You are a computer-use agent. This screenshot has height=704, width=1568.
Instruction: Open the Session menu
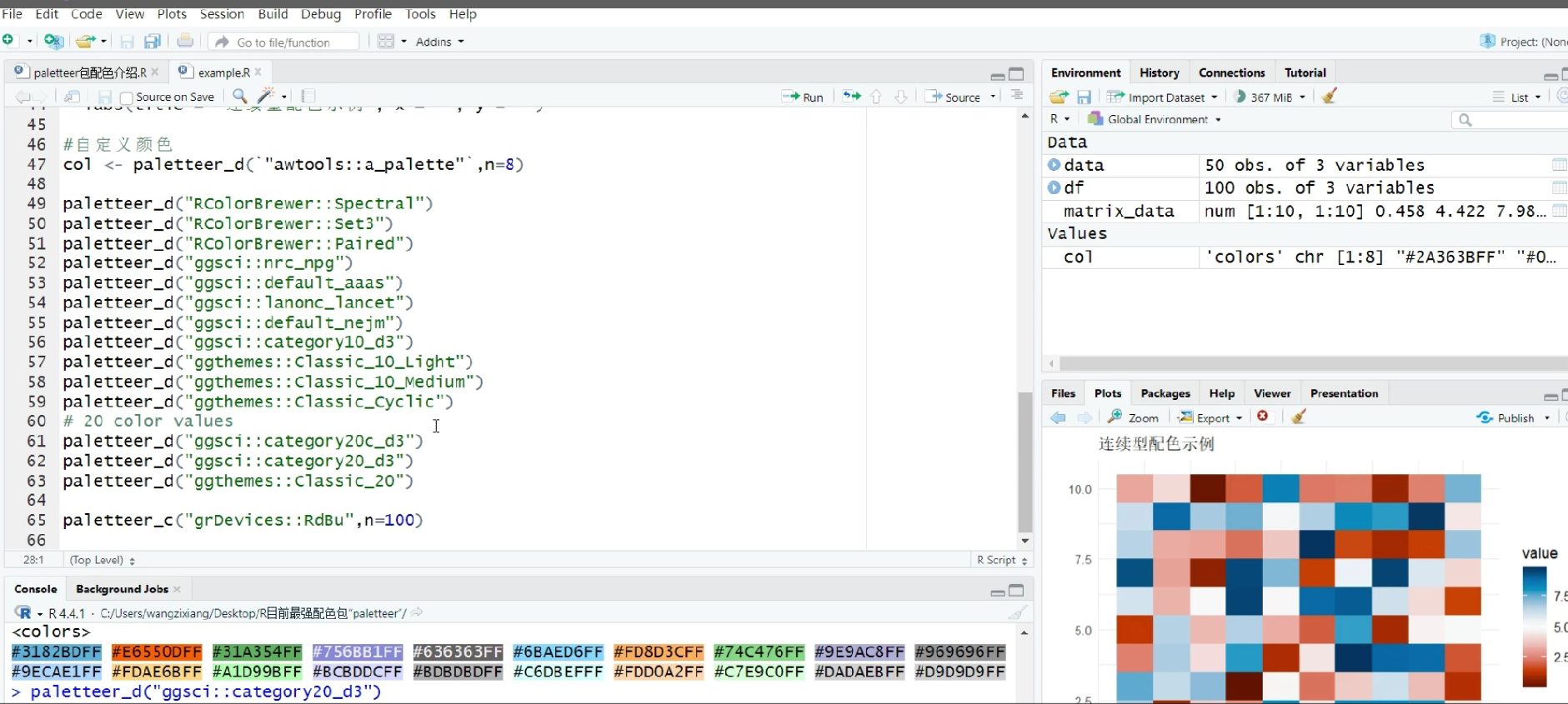tap(222, 14)
